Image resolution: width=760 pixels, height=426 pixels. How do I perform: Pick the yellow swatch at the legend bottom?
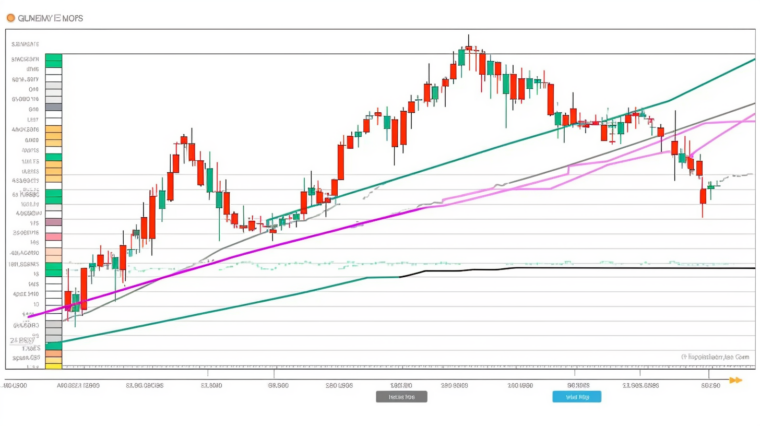(x=53, y=366)
